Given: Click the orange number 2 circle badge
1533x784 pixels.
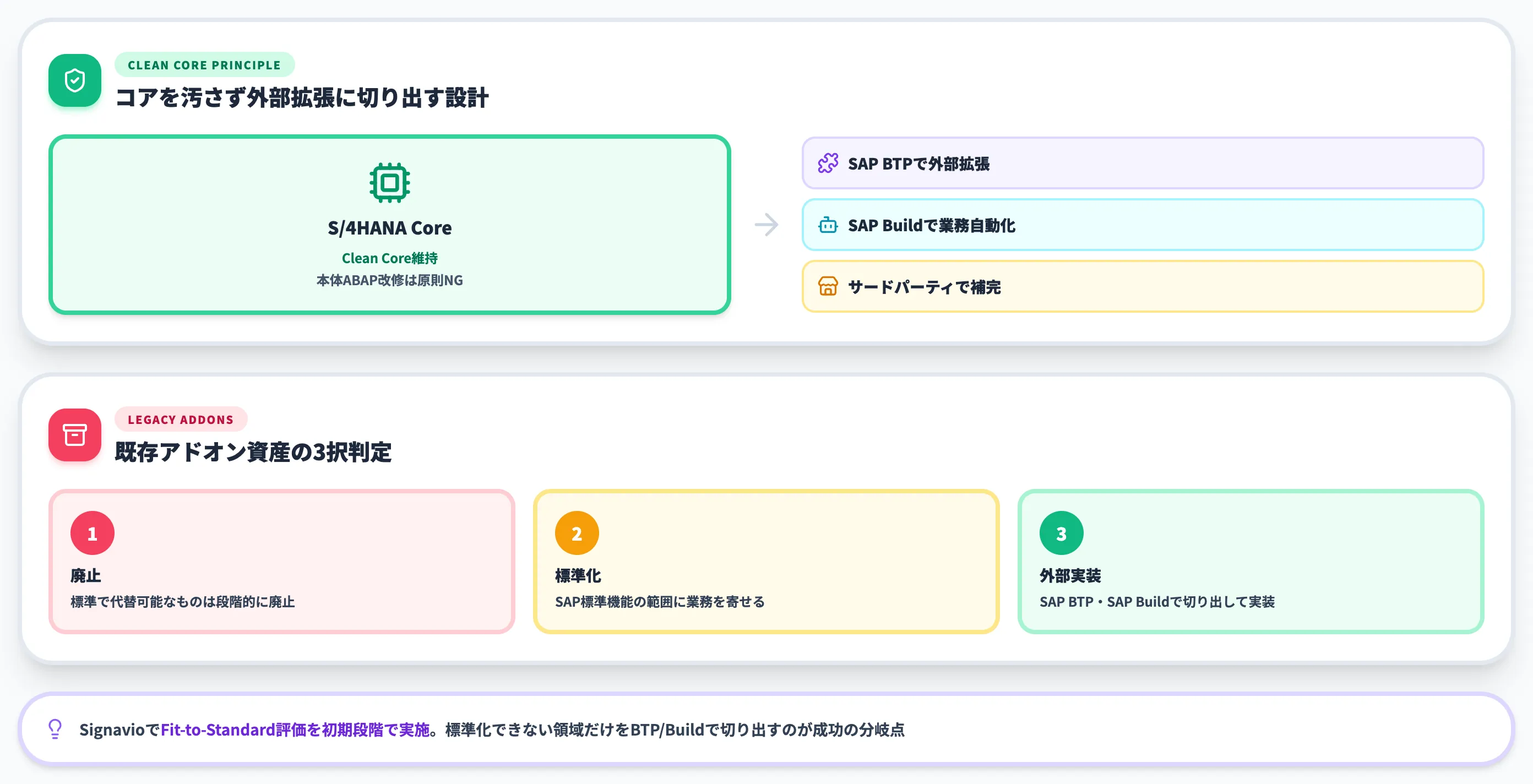Looking at the screenshot, I should [577, 533].
